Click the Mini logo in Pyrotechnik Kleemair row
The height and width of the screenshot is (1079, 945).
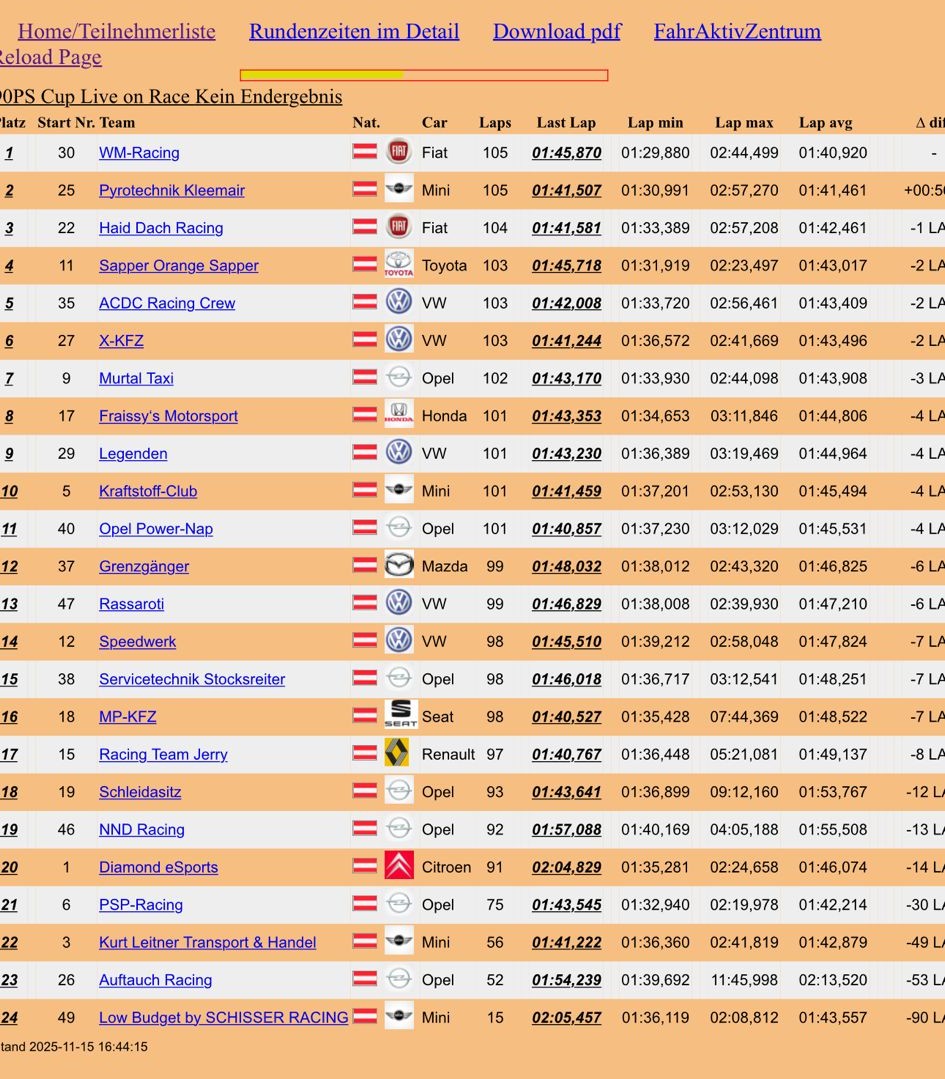(x=399, y=189)
